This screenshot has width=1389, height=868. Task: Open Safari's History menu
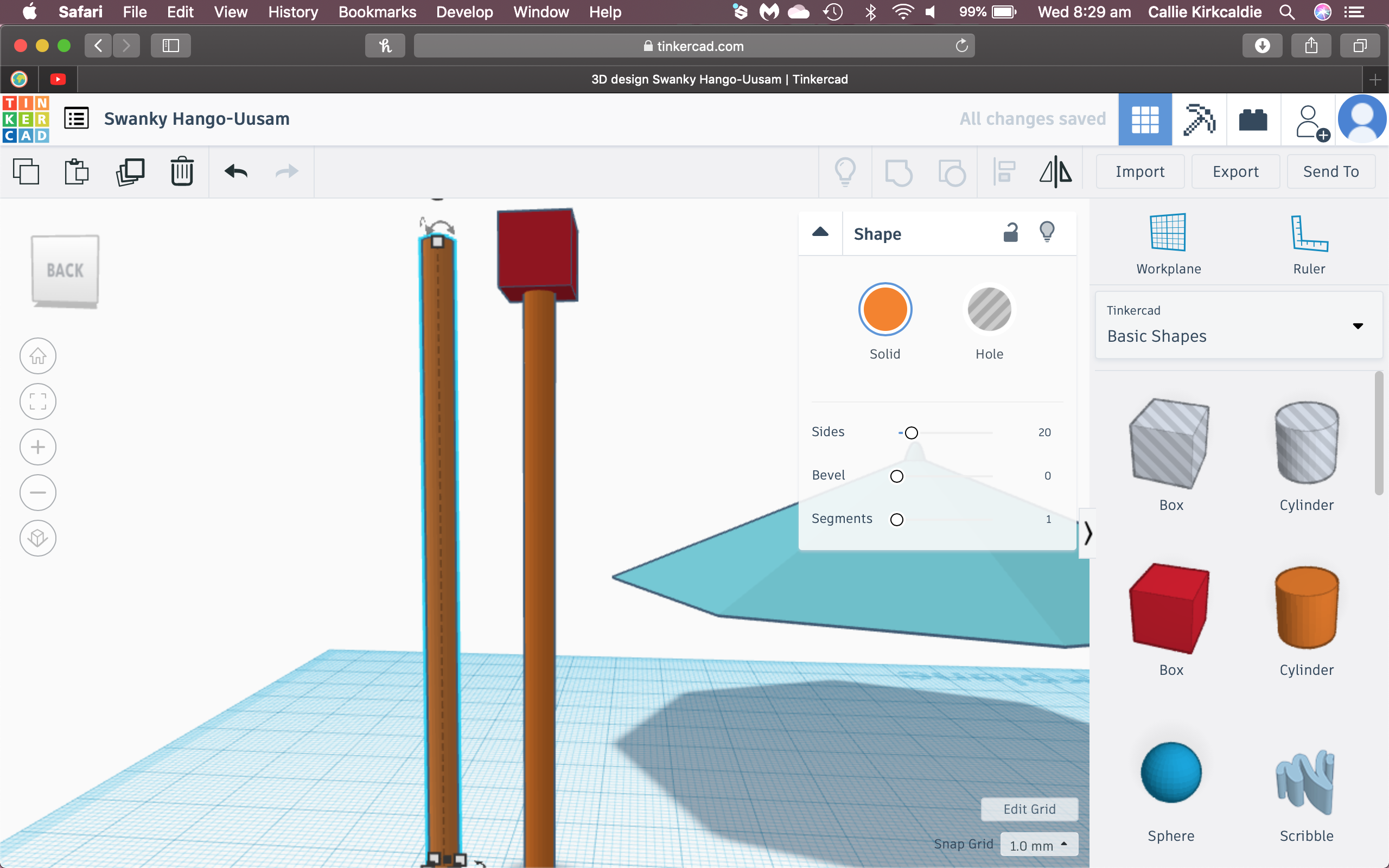[x=293, y=12]
